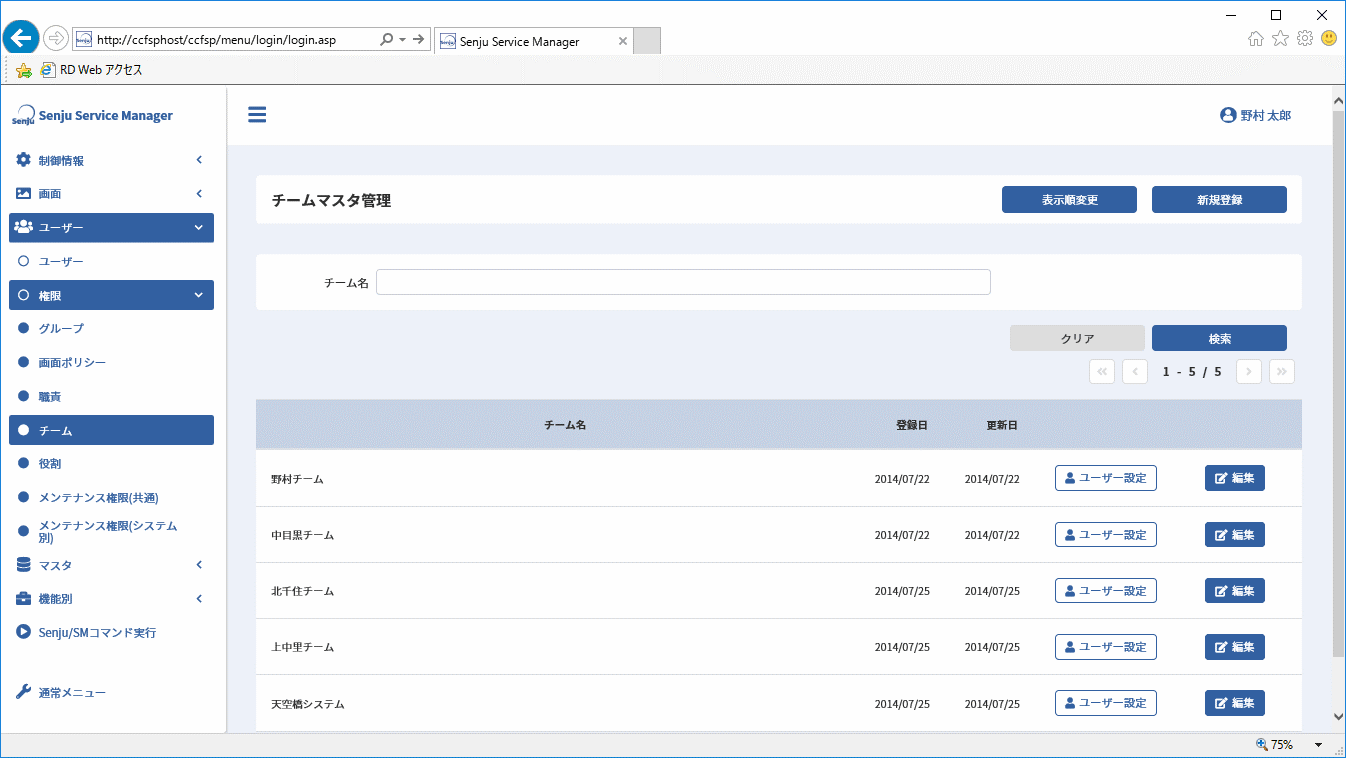Click the 表示順変更 button
1346x758 pixels.
(1069, 200)
